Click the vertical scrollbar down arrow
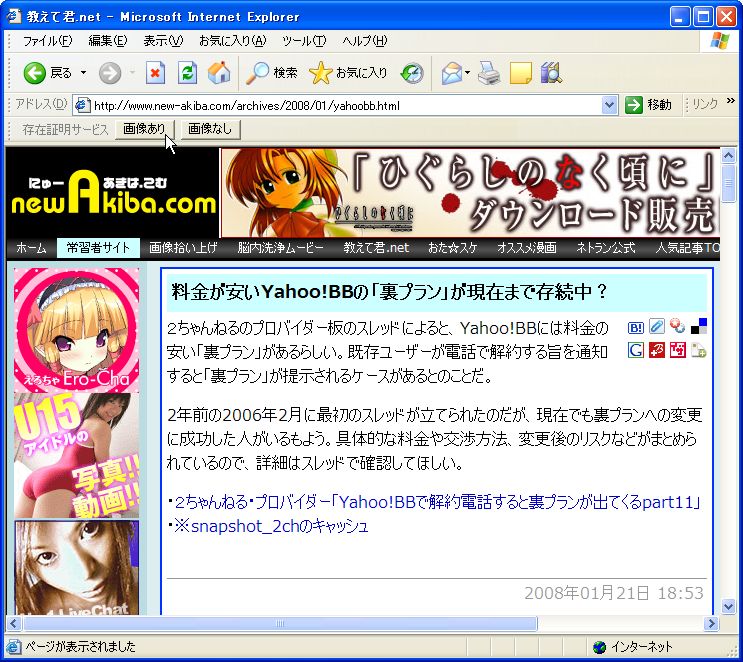Image resolution: width=743 pixels, height=662 pixels. click(728, 606)
